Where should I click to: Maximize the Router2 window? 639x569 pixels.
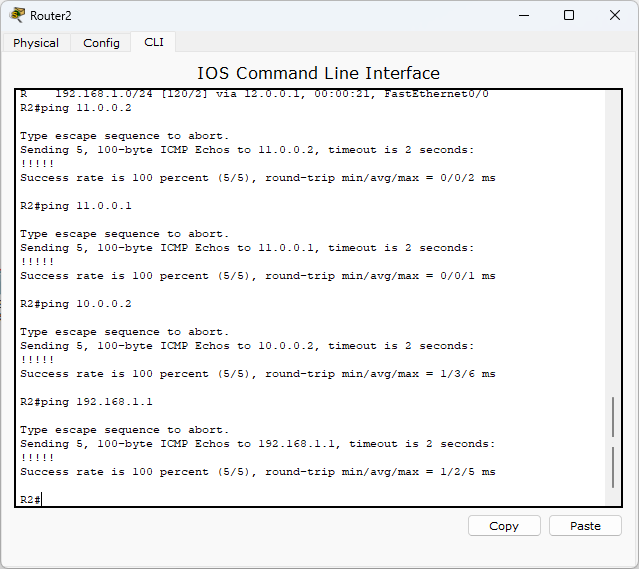point(569,15)
